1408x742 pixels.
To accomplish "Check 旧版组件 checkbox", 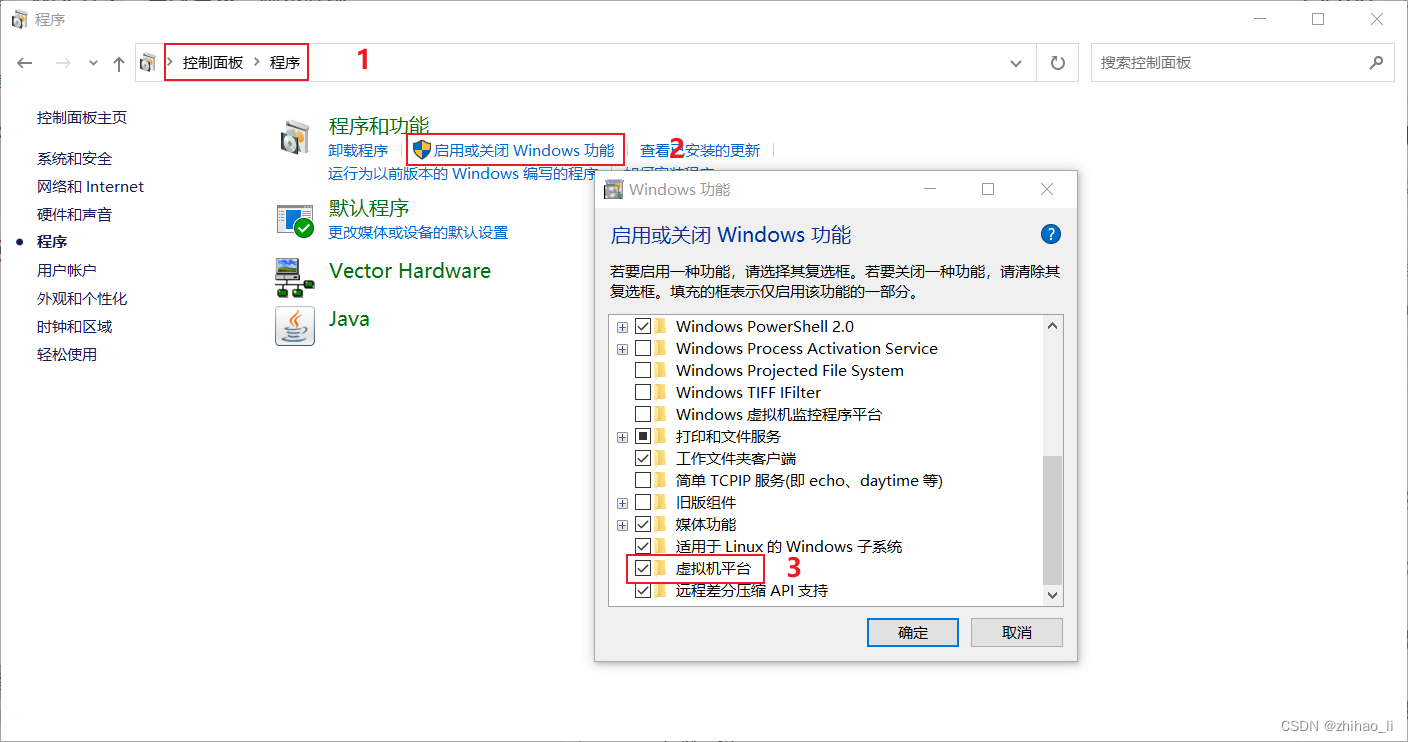I will coord(643,502).
